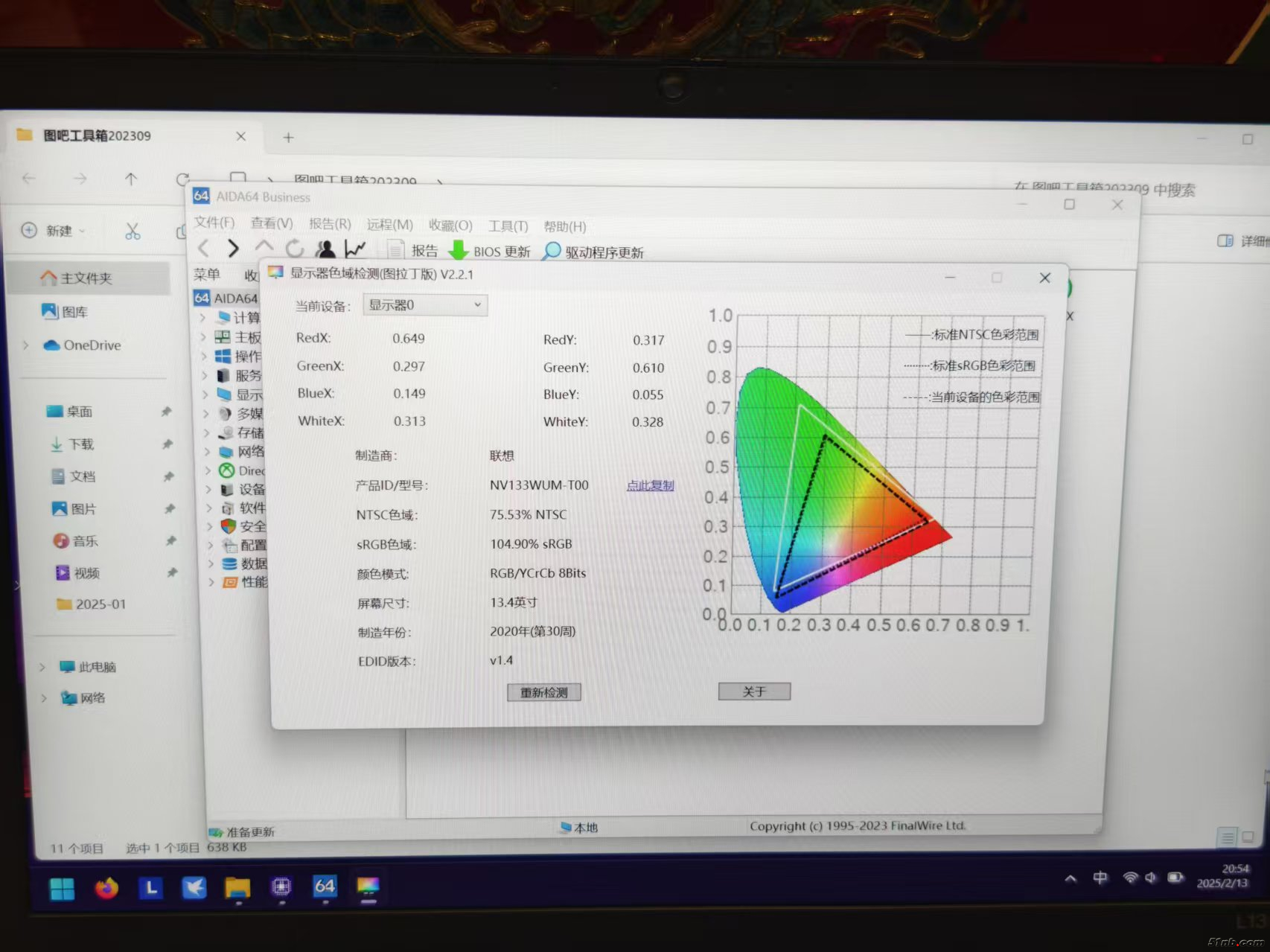Open the 帮助(H) menu in AIDA64
The width and height of the screenshot is (1270, 952).
pyautogui.click(x=564, y=226)
